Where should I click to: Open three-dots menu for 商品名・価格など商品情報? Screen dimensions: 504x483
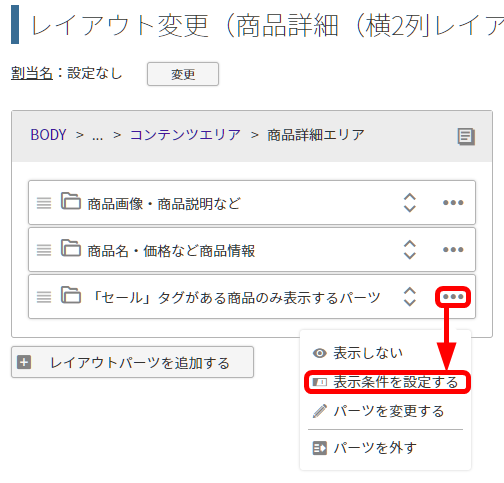pos(453,249)
